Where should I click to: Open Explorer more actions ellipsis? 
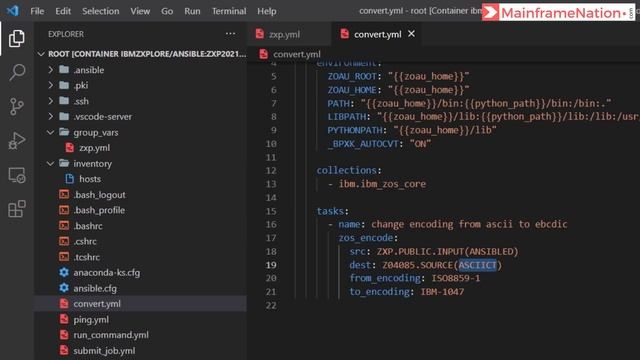230,34
